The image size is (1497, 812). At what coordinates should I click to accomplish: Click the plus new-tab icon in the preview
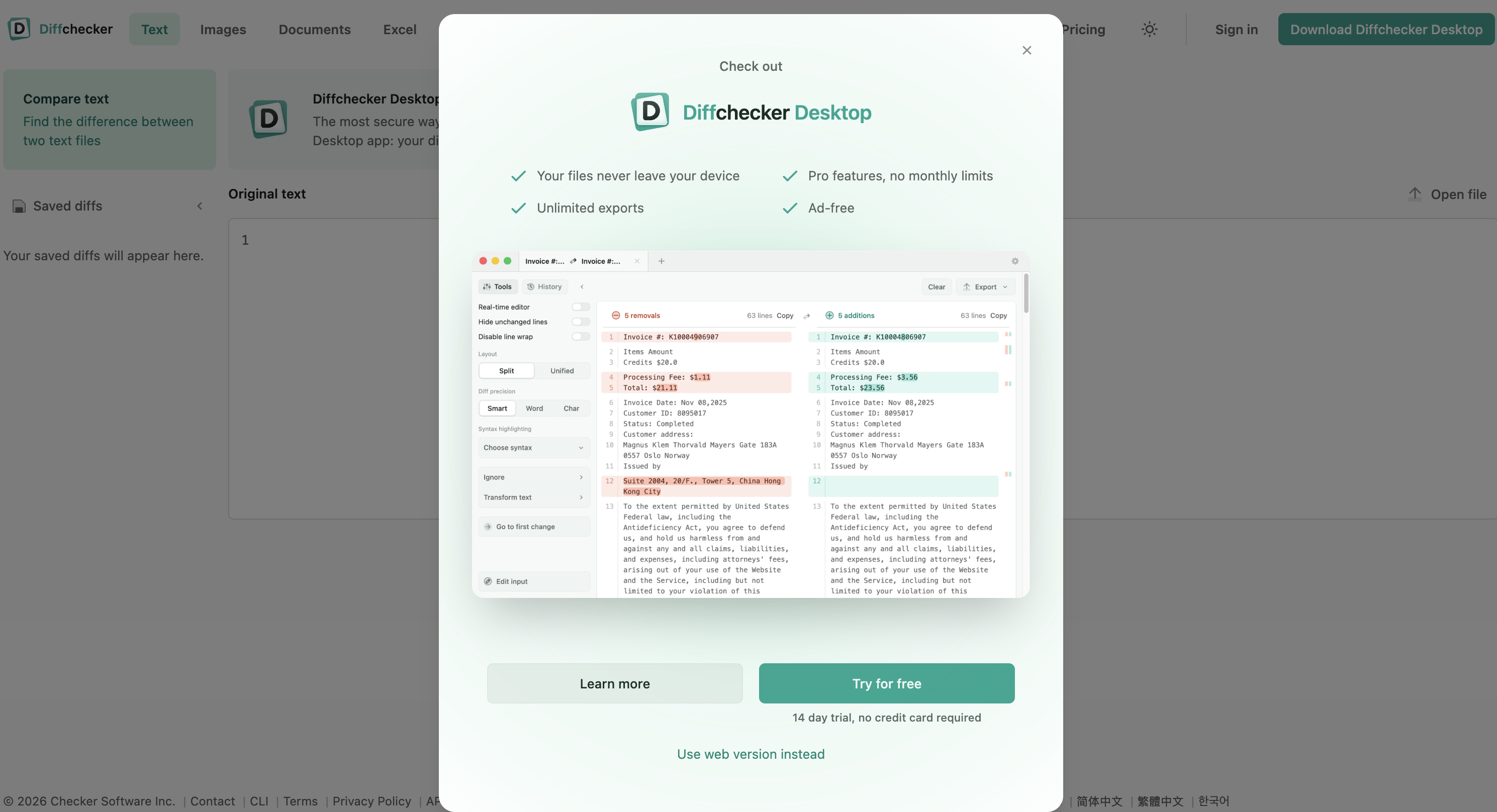[x=662, y=261]
